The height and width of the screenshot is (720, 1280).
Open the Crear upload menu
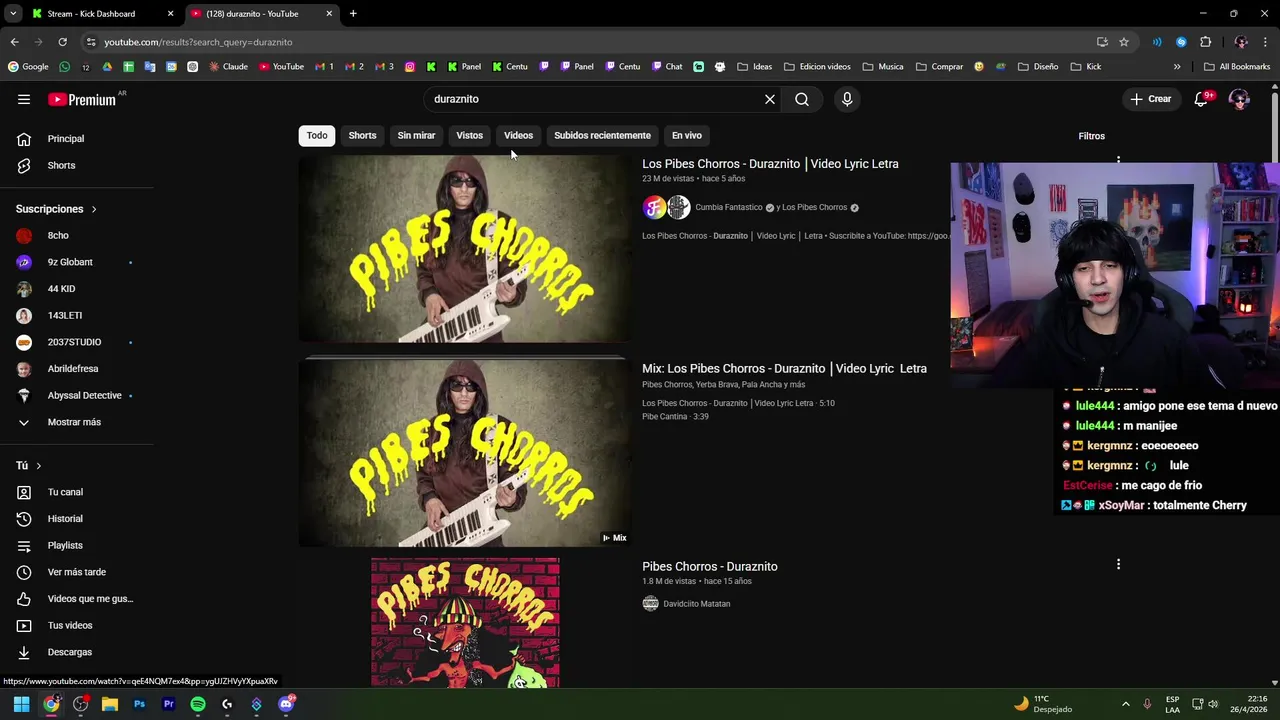click(1151, 99)
